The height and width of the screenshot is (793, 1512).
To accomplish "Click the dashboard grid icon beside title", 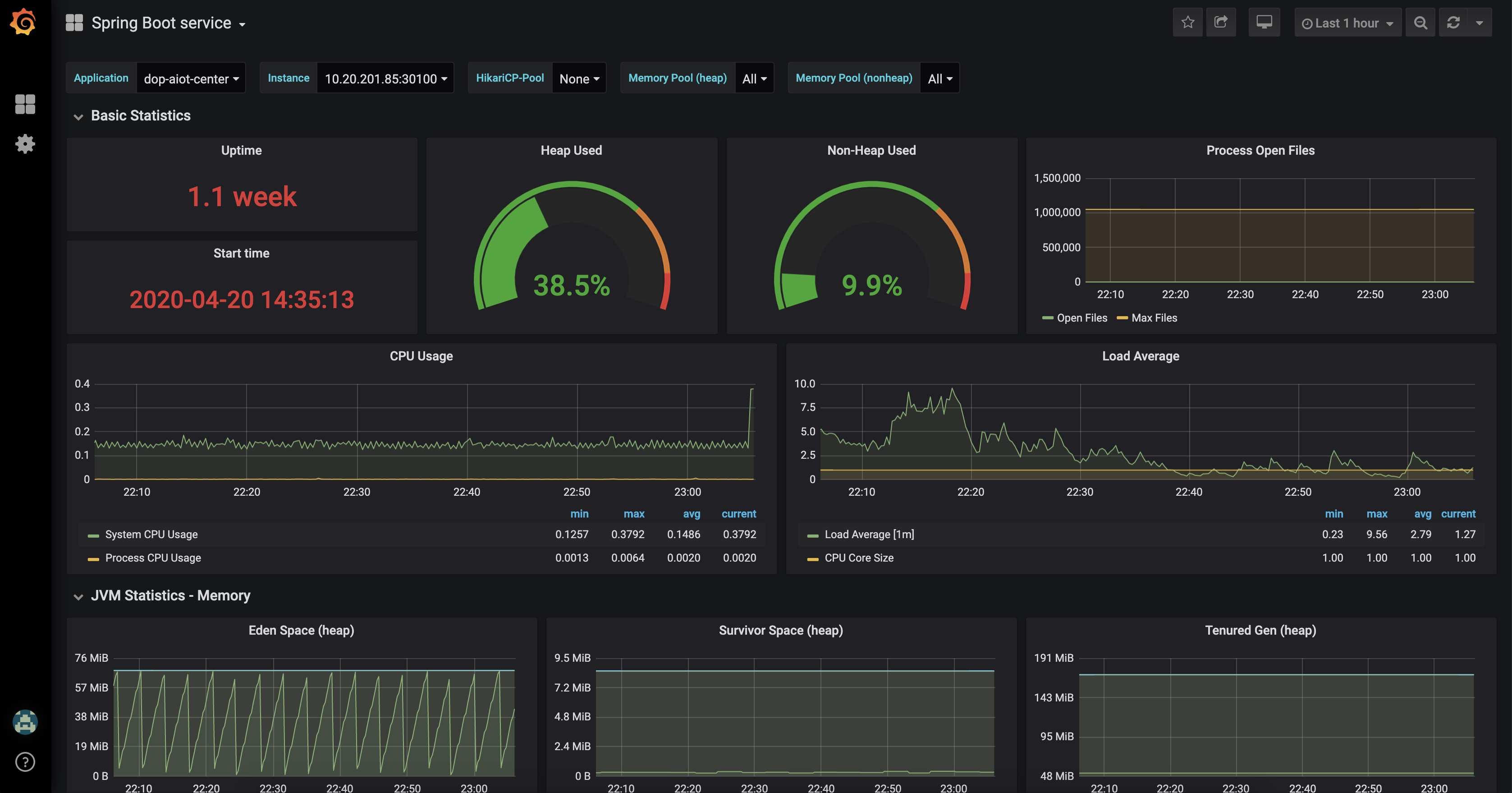I will point(74,23).
